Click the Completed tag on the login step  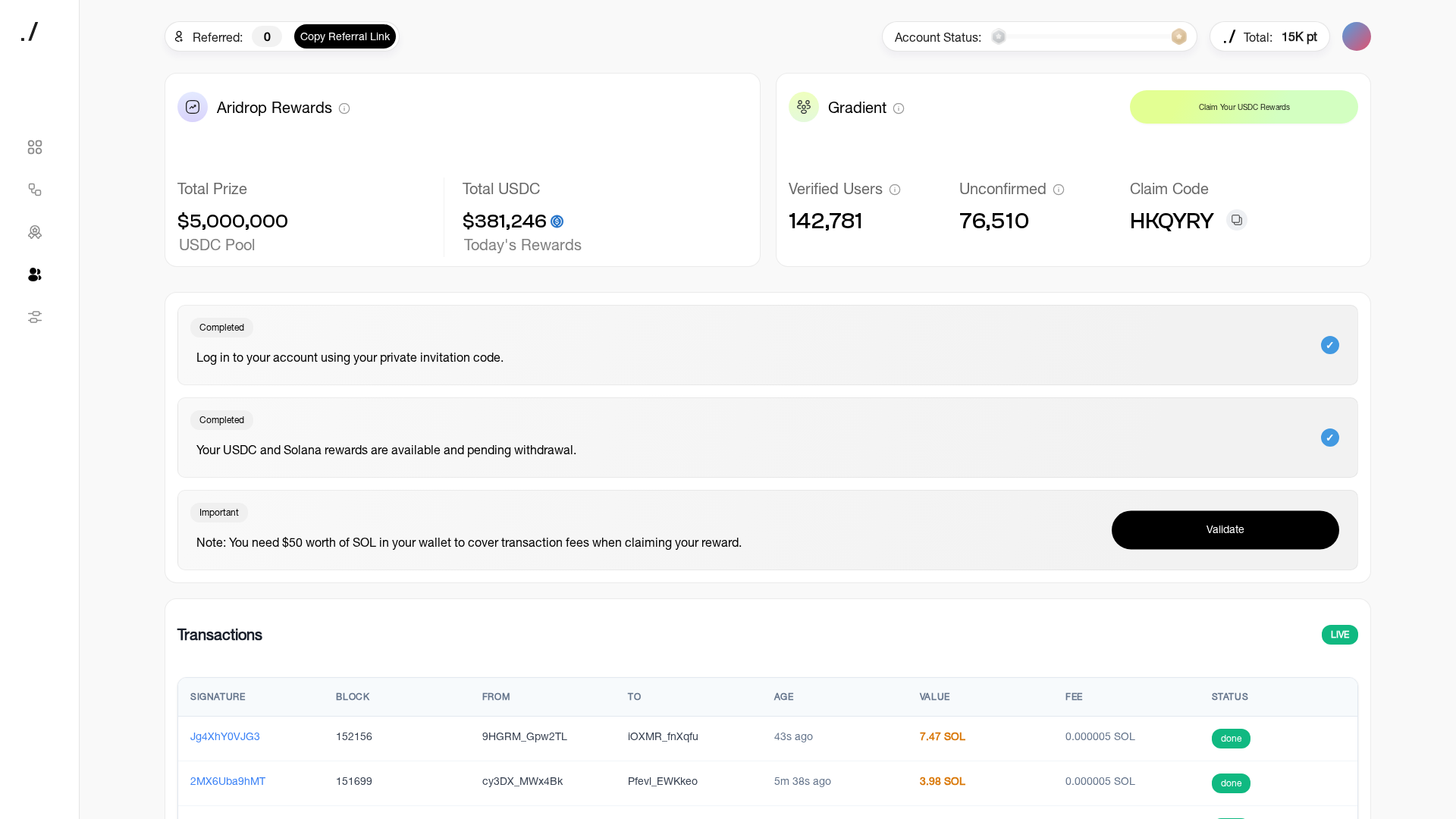221,328
